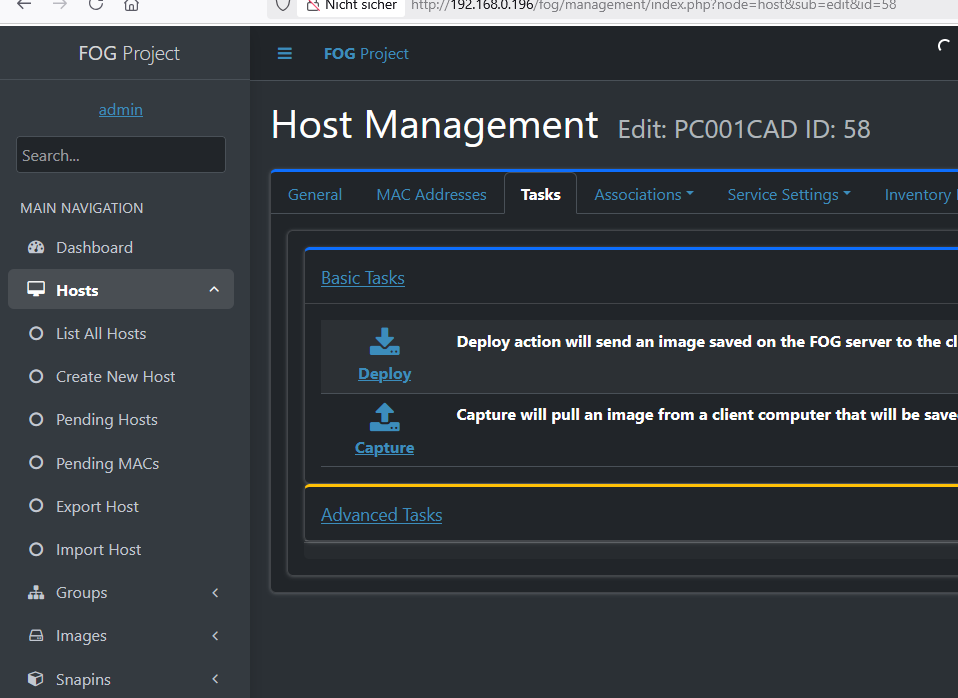Click the Deploy download icon

(x=384, y=342)
